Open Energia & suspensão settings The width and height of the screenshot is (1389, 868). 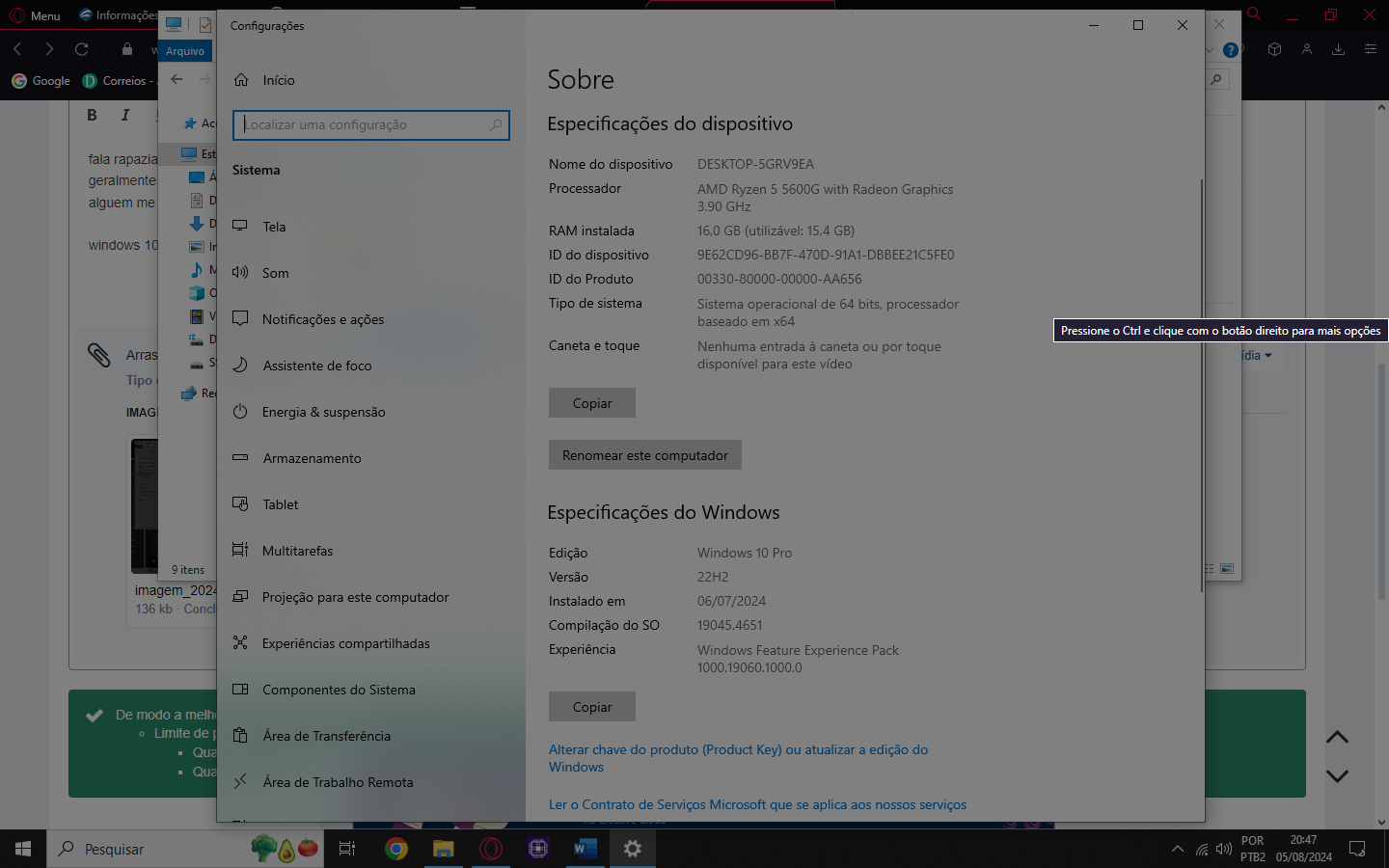pos(371,412)
